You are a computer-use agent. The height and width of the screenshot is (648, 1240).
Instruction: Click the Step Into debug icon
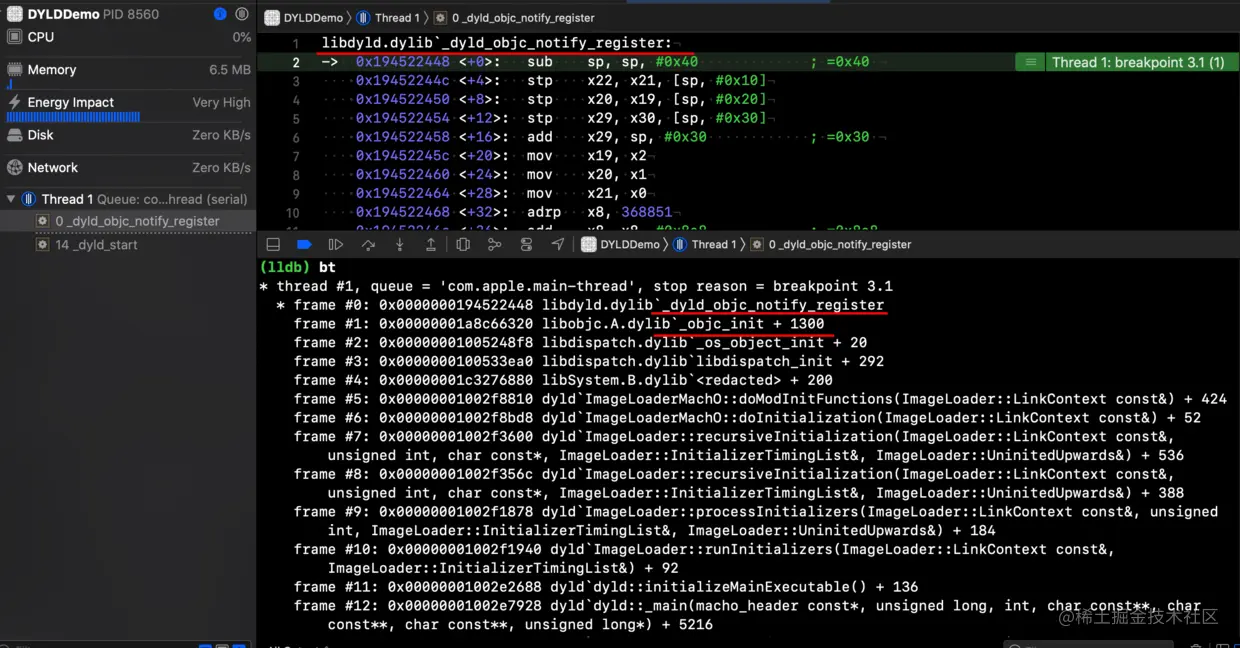tap(399, 244)
